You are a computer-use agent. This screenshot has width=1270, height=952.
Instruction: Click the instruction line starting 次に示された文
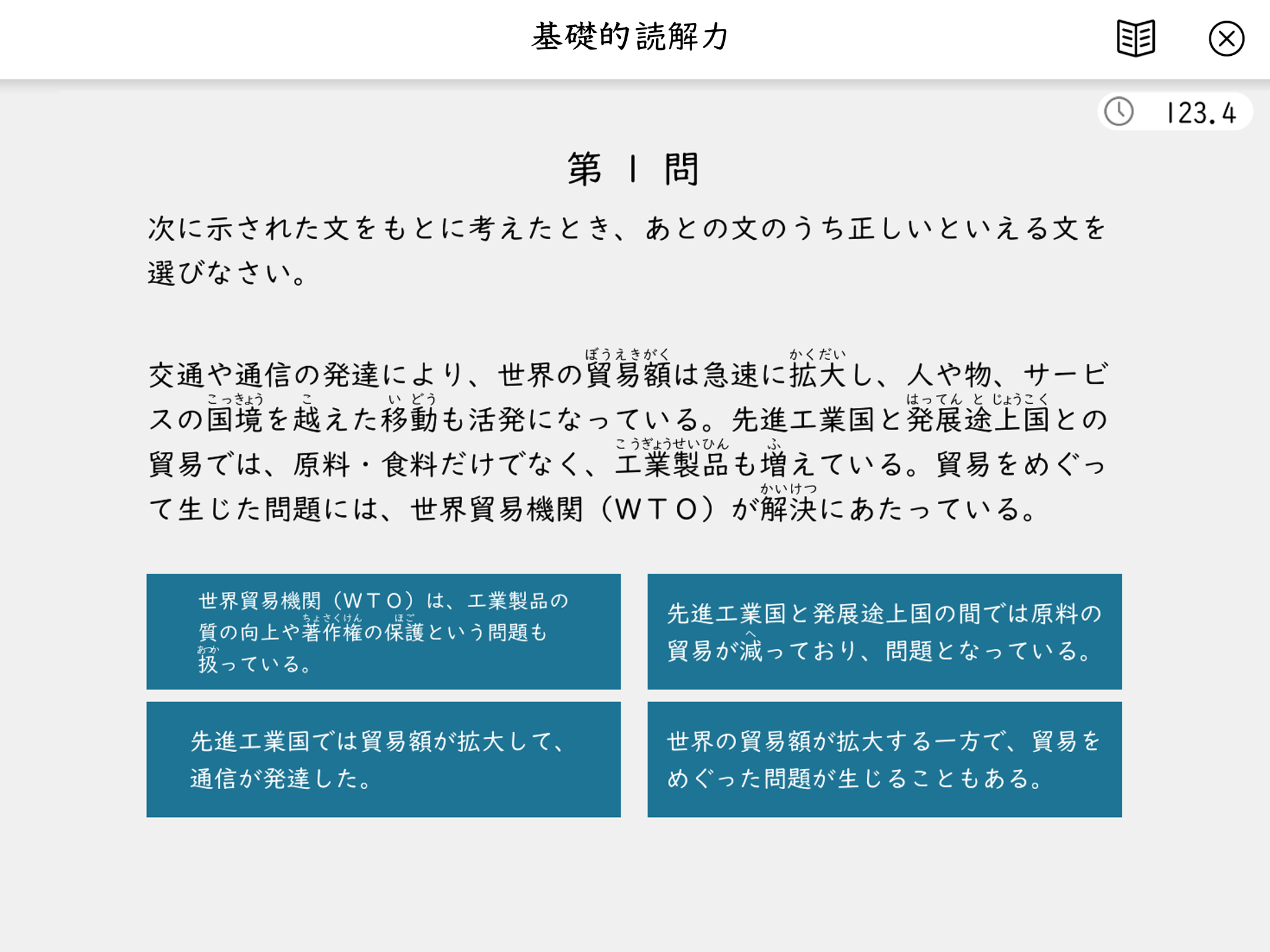pos(627,229)
